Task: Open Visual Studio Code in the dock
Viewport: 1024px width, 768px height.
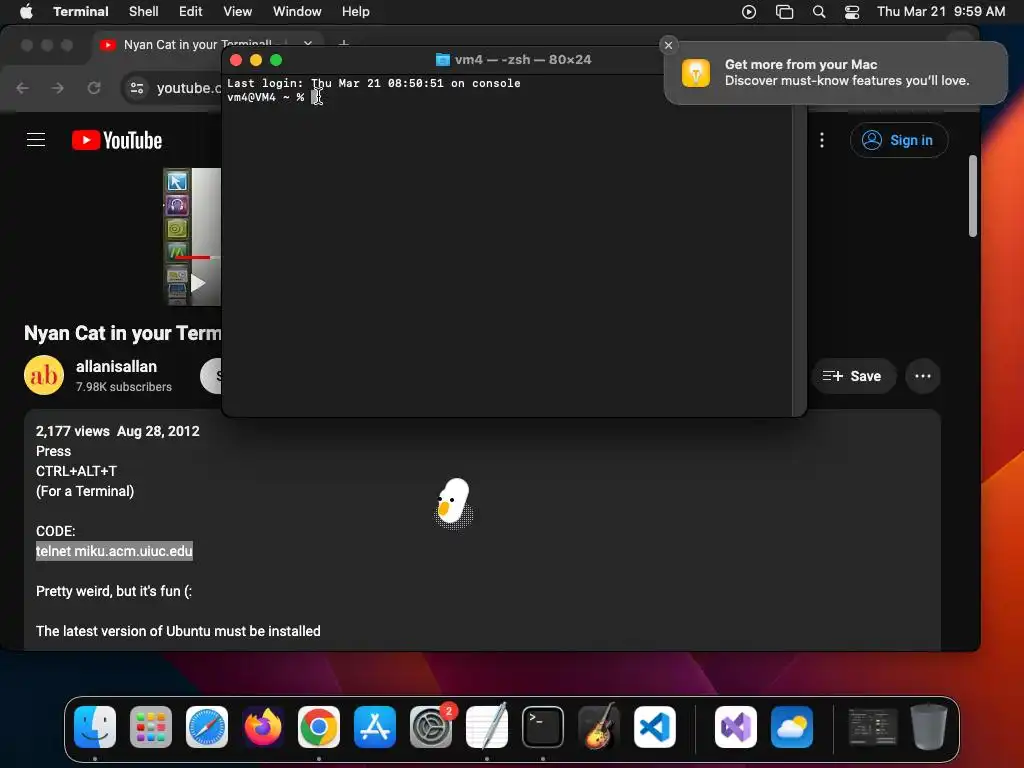Action: pos(655,727)
